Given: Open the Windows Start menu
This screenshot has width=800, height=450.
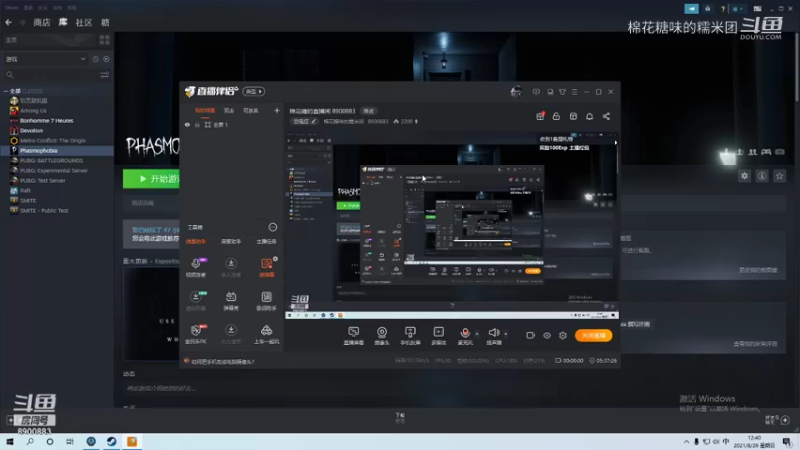Looking at the screenshot, I should (10, 442).
